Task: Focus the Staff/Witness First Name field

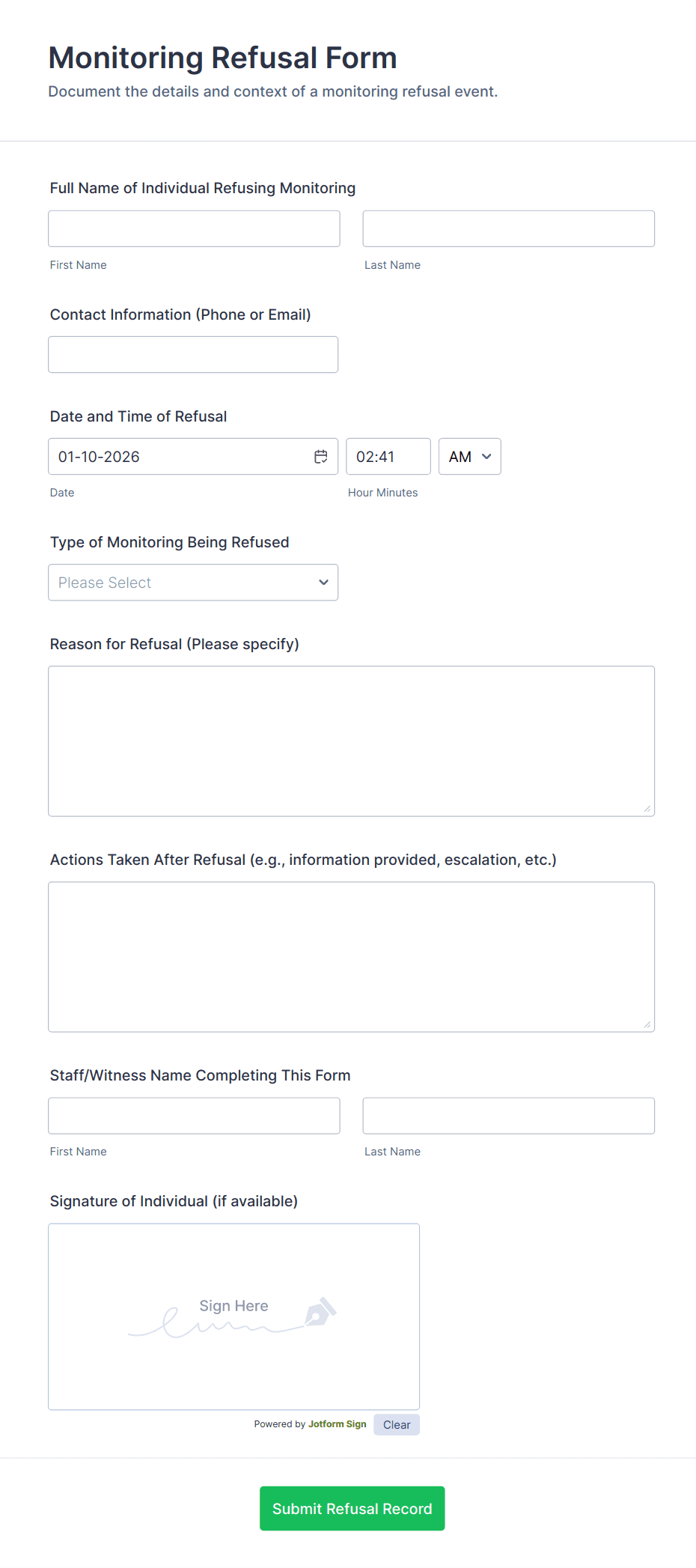Action: pos(194,1116)
